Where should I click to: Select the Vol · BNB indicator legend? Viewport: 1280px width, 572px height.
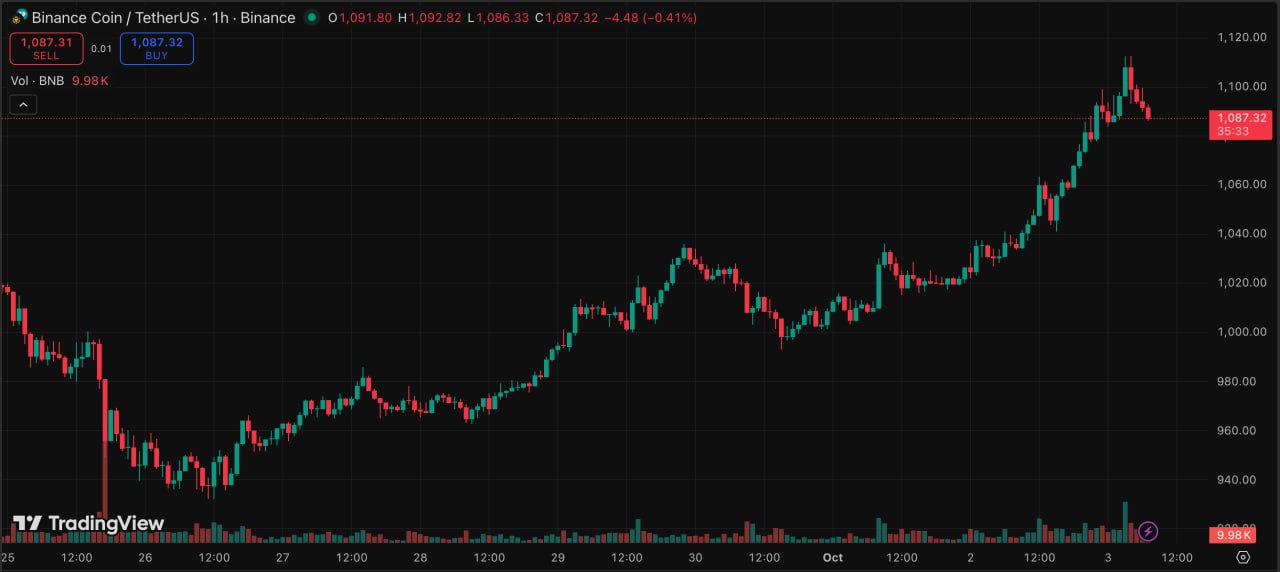(38, 80)
